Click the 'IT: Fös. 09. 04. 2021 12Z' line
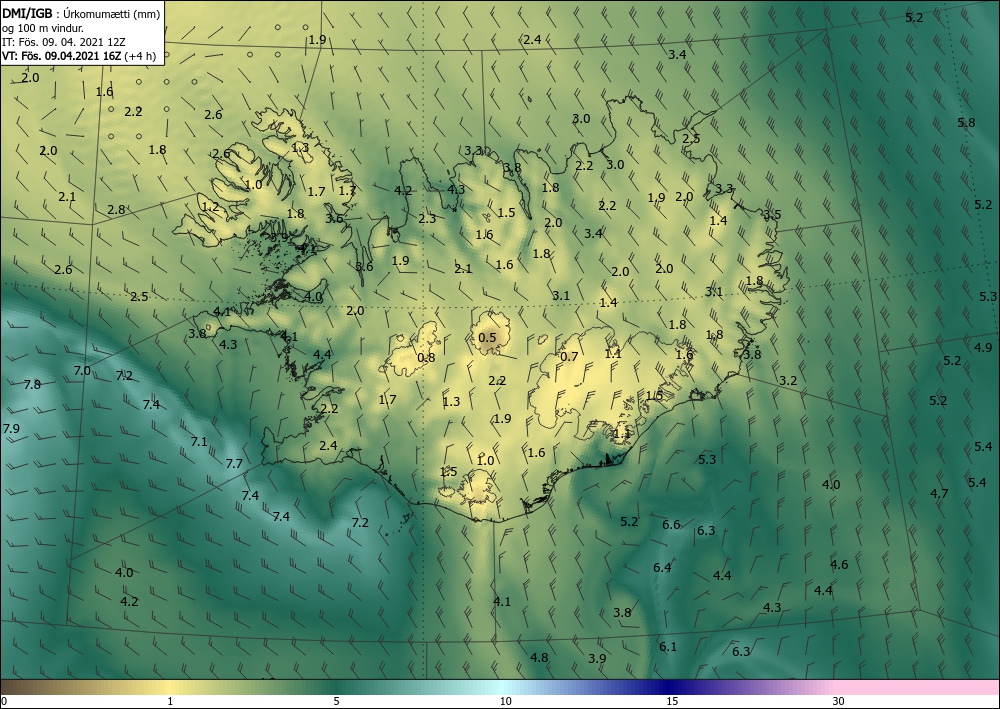Viewport: 1000px width, 709px height. tap(64, 42)
